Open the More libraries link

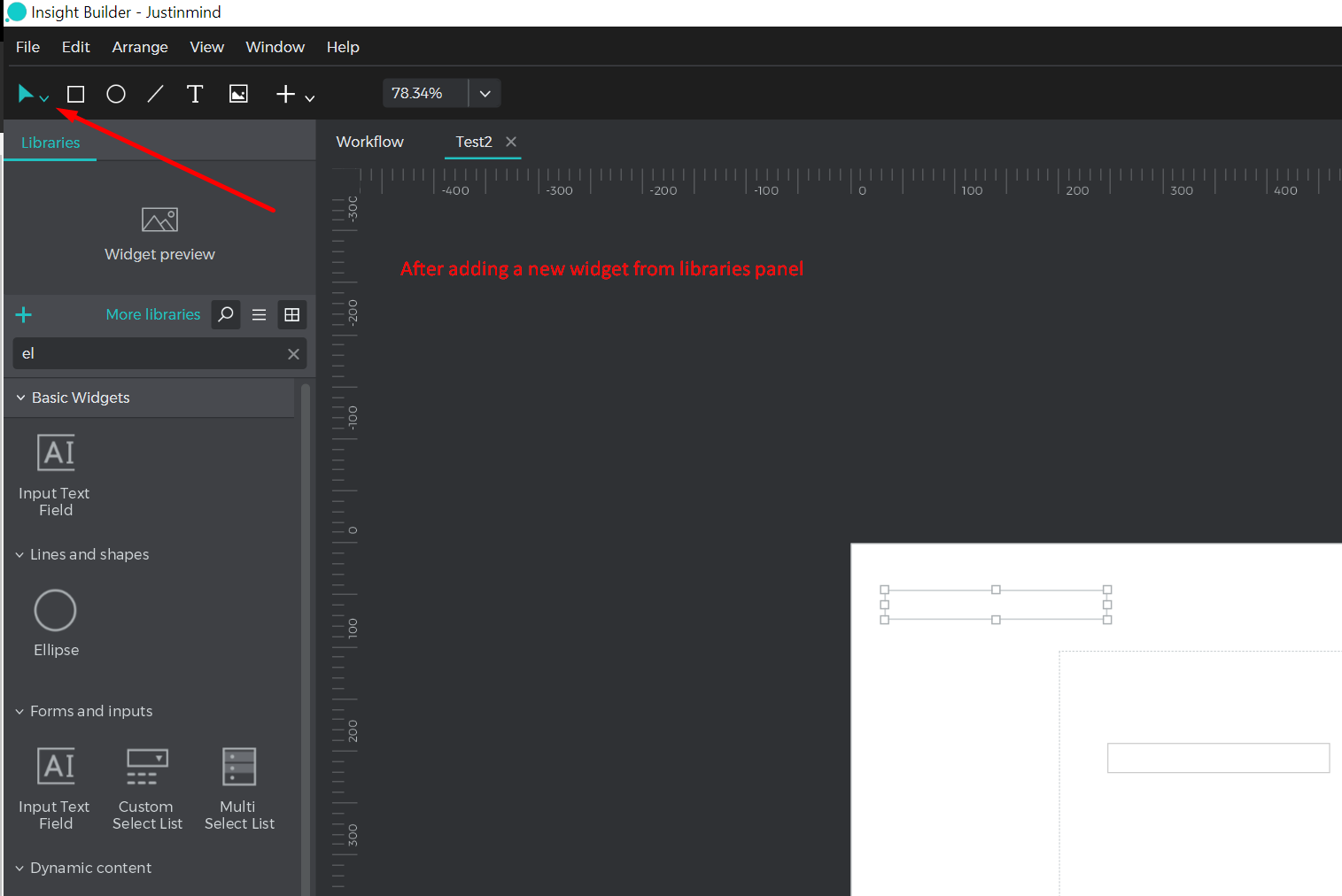click(153, 314)
